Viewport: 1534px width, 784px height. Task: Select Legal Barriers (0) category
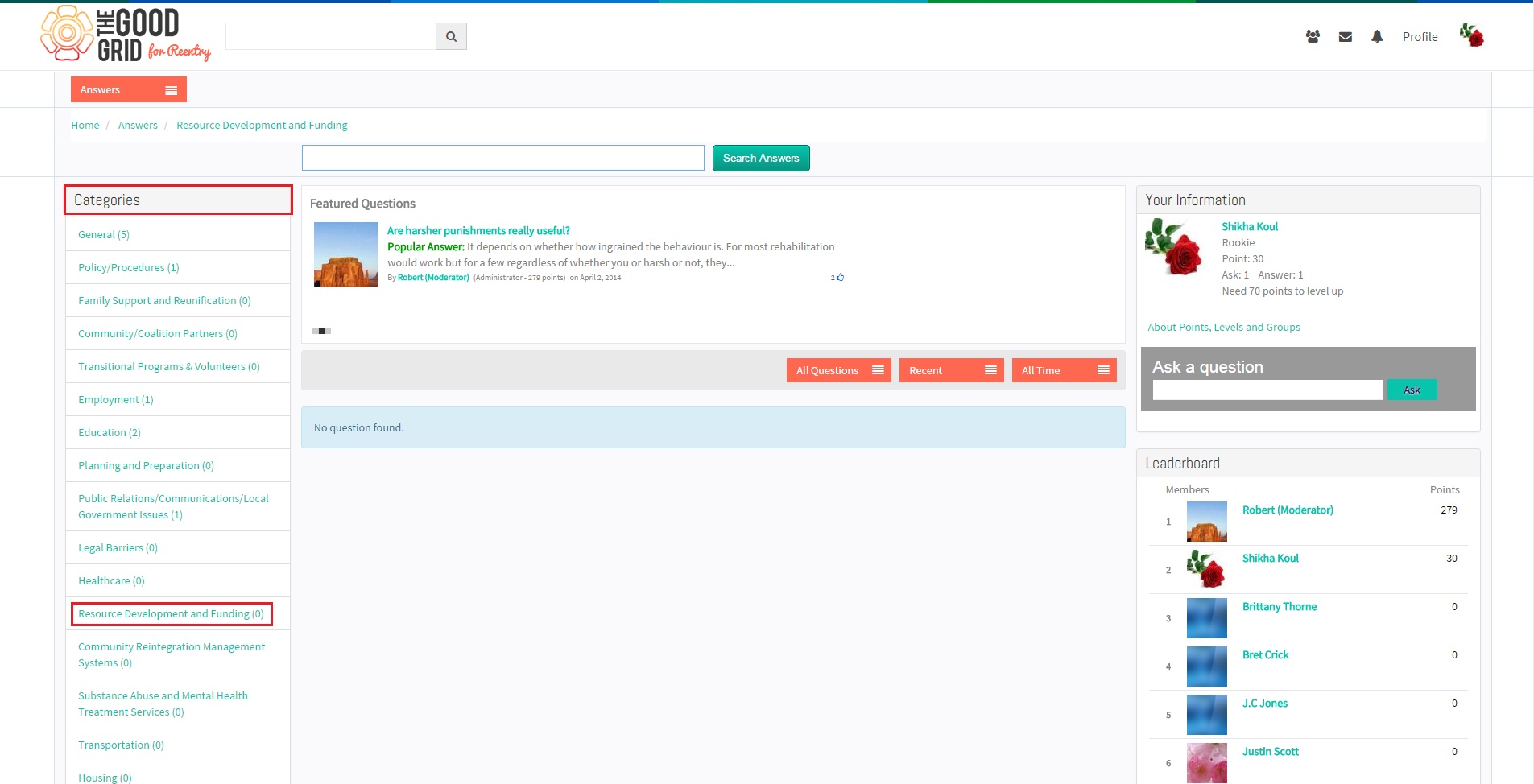point(118,547)
